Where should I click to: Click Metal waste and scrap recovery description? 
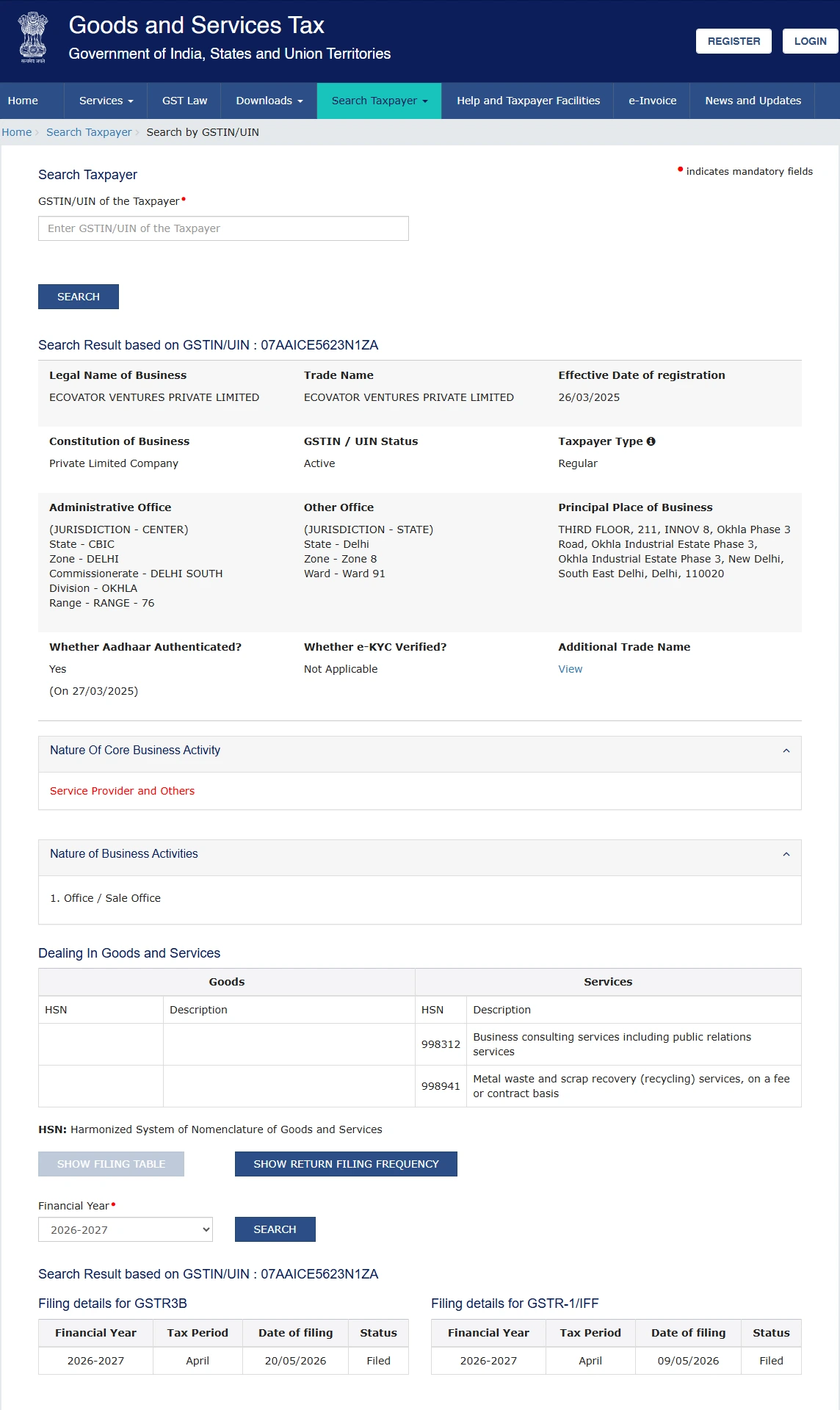tap(634, 1086)
